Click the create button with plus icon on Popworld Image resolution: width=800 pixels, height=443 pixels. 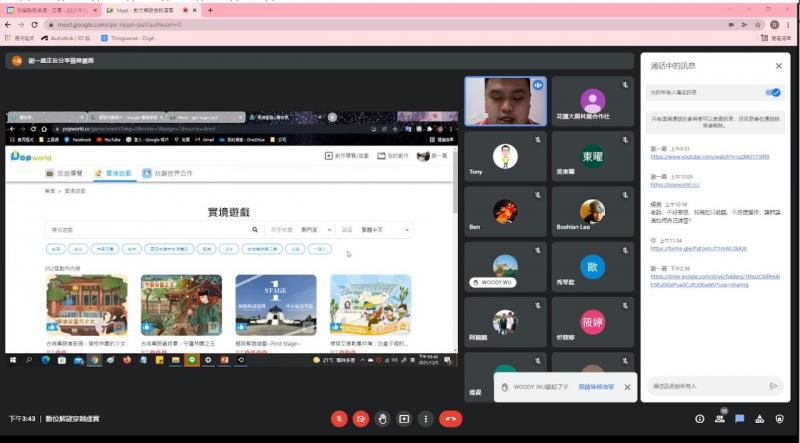pyautogui.click(x=347, y=156)
